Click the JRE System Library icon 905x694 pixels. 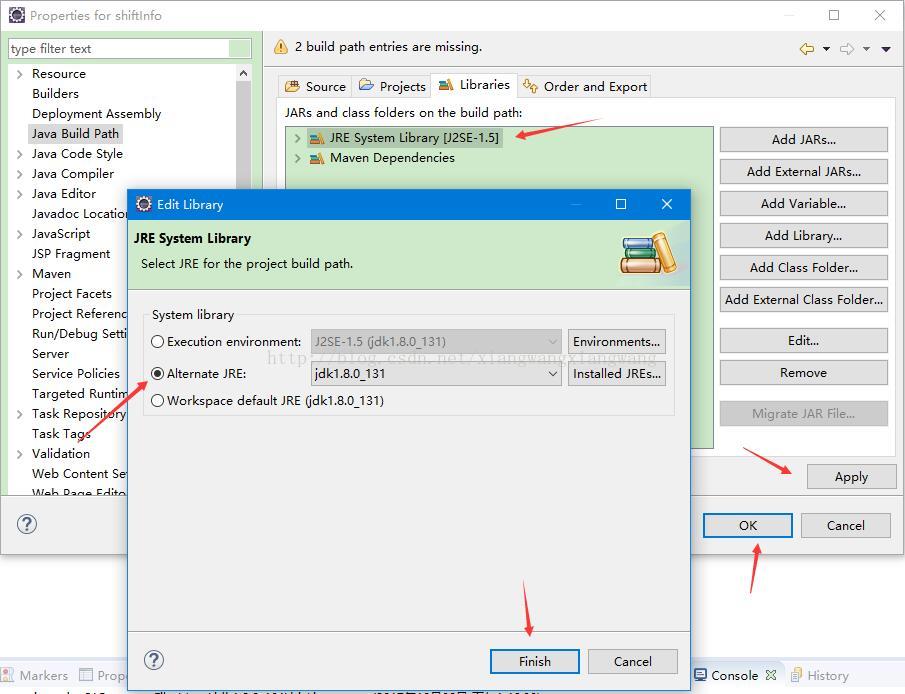[x=317, y=138]
